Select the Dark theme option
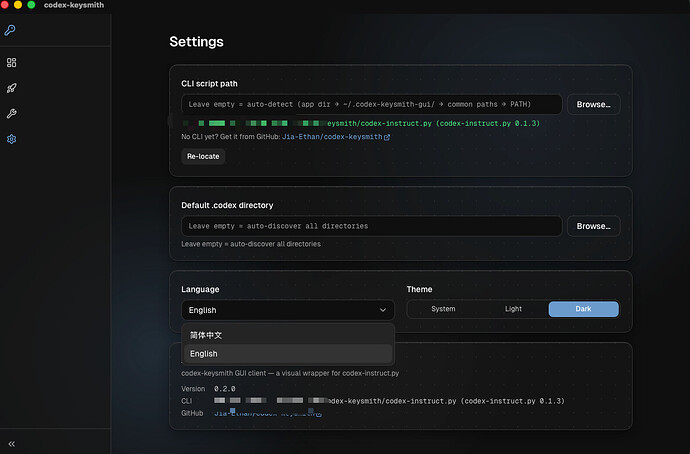 pyautogui.click(x=584, y=309)
